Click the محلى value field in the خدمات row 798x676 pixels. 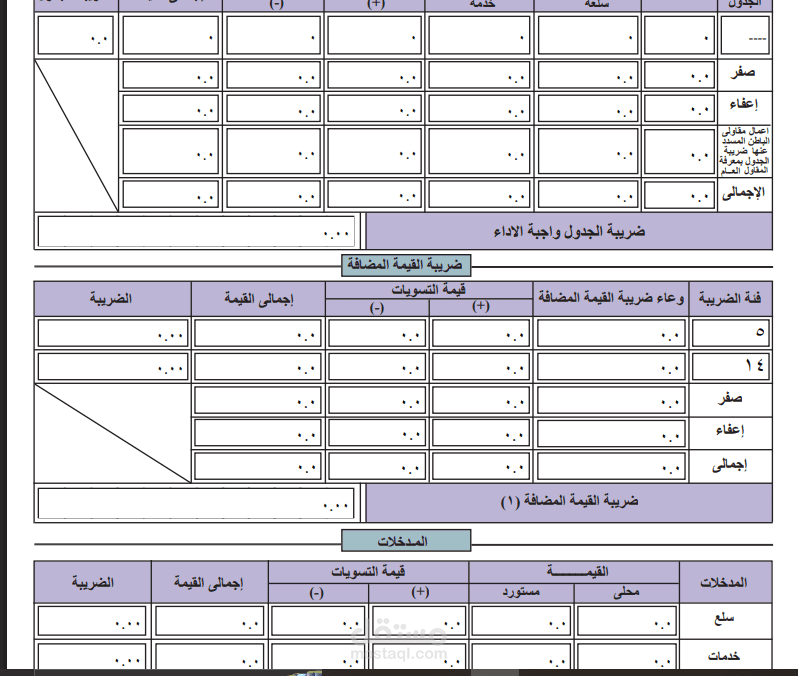[627, 657]
